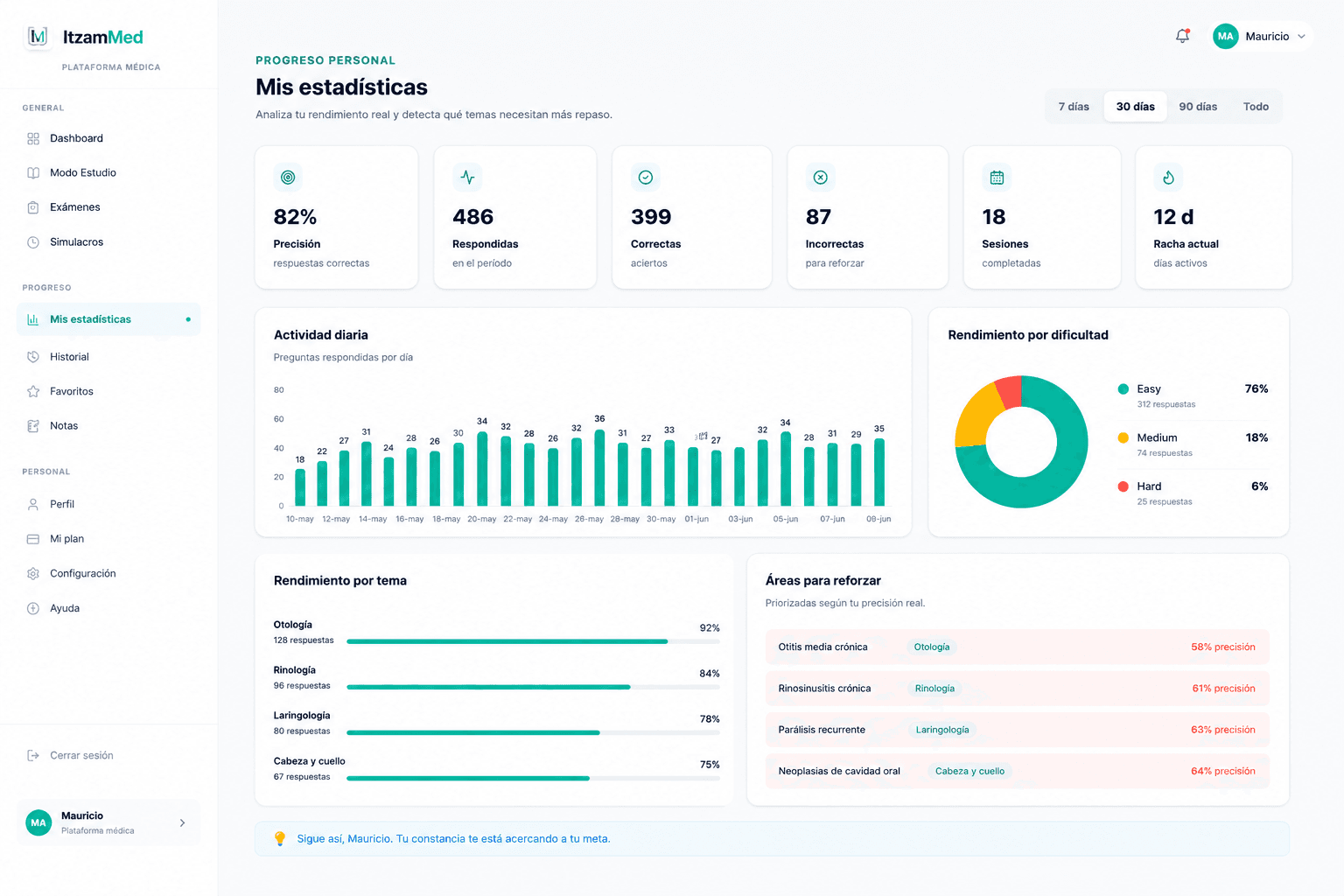Click the "58% precisión" value
Screen dimensions: 1344x896
(1222, 647)
